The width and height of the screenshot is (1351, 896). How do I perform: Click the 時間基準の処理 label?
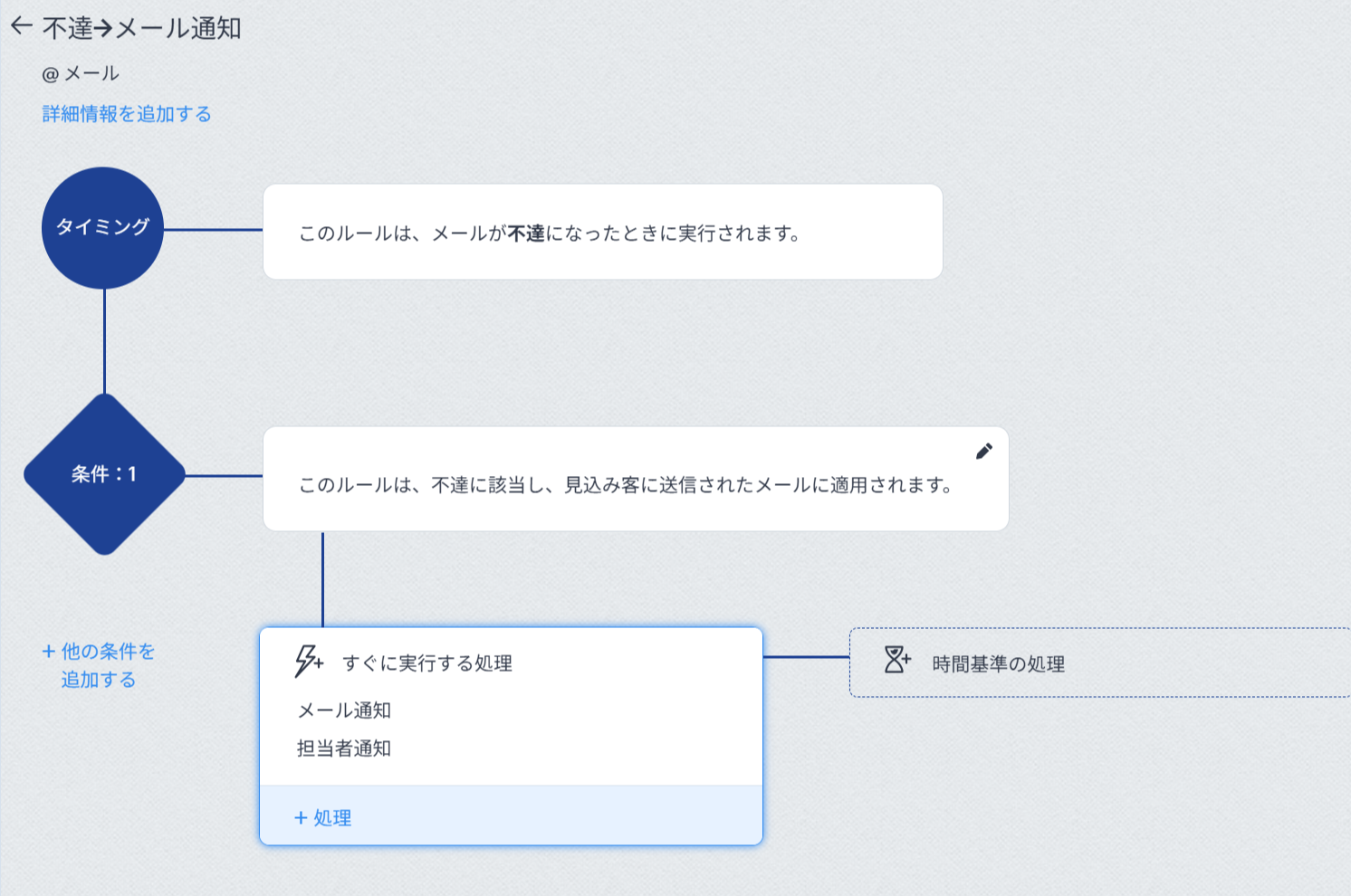coord(998,664)
